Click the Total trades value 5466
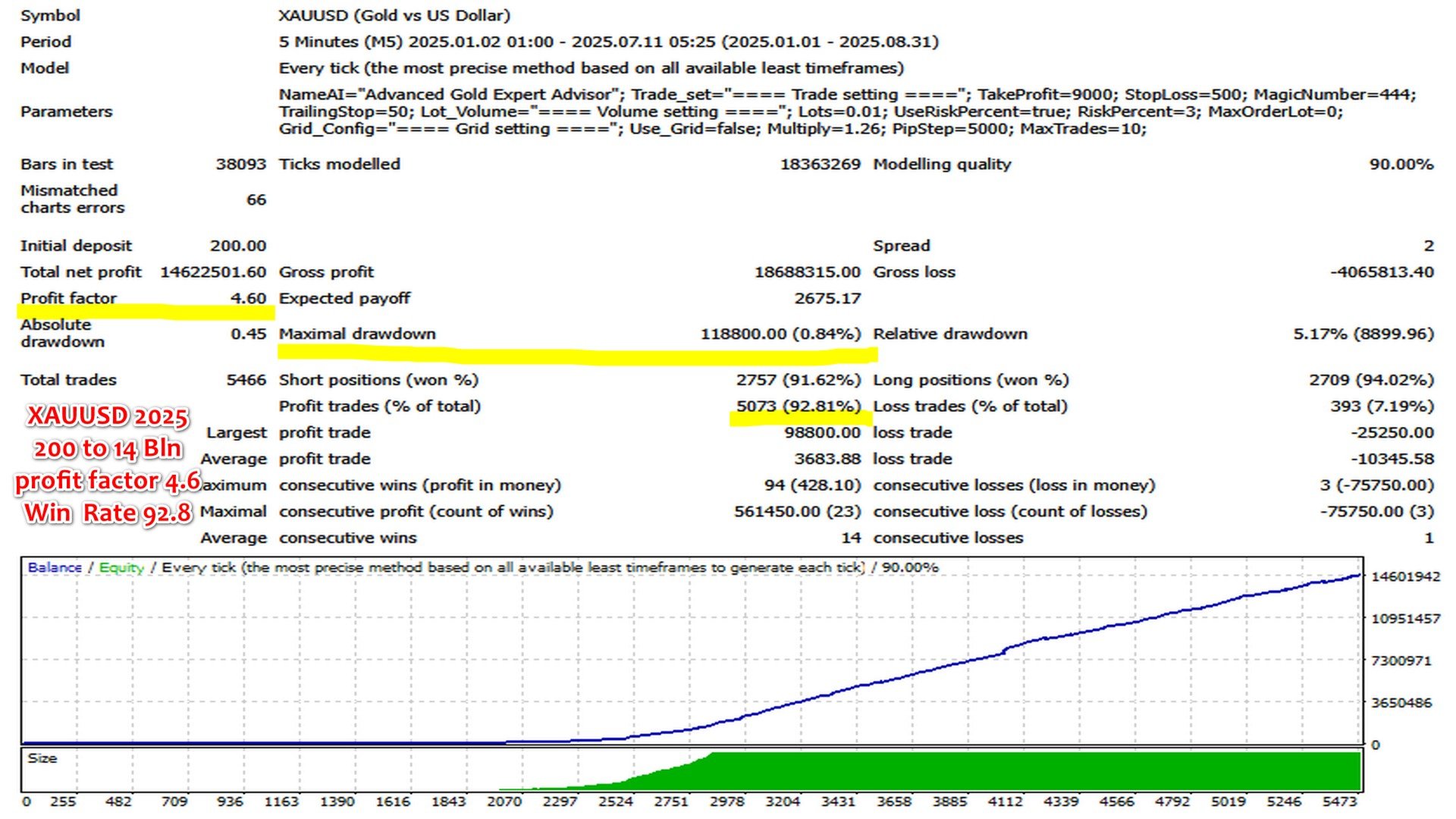 coord(246,380)
